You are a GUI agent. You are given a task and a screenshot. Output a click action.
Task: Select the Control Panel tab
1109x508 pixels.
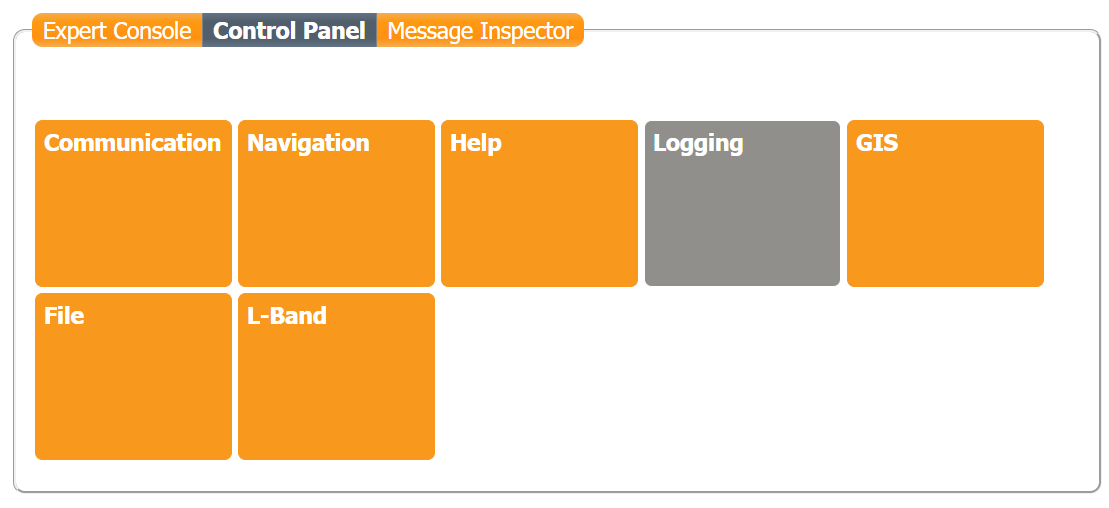(x=289, y=31)
